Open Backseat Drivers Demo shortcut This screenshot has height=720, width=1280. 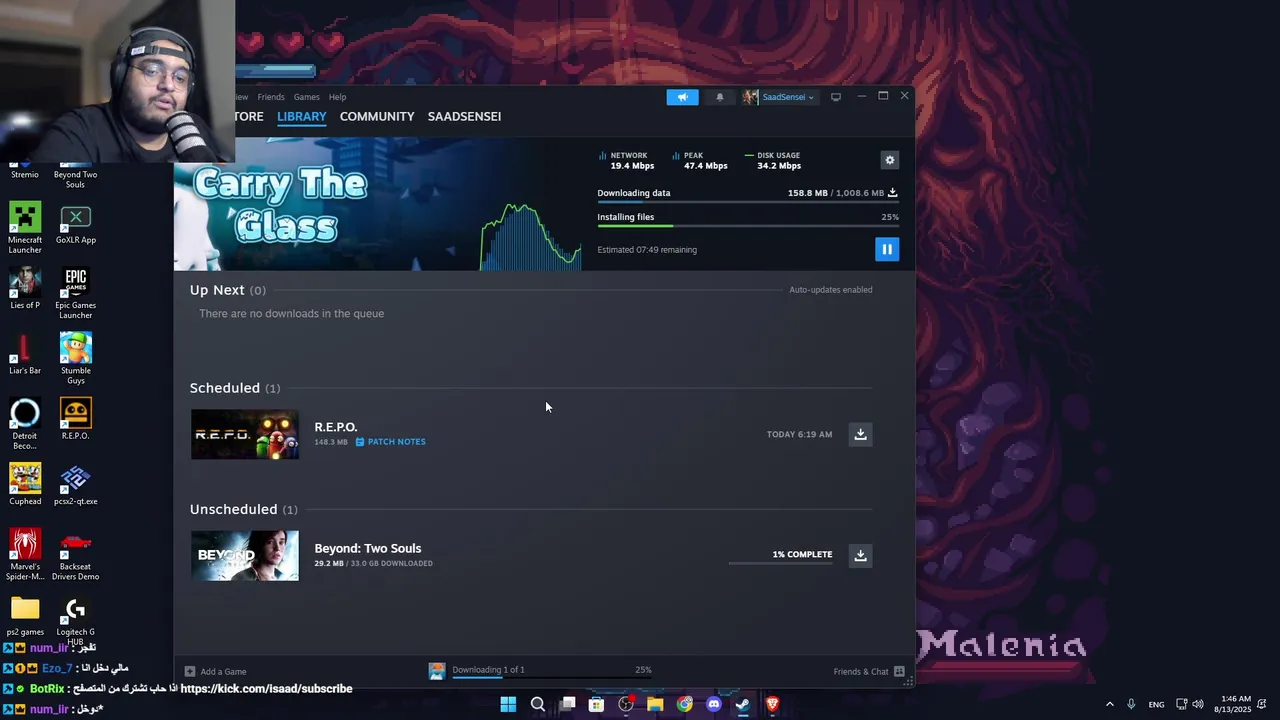(x=75, y=554)
